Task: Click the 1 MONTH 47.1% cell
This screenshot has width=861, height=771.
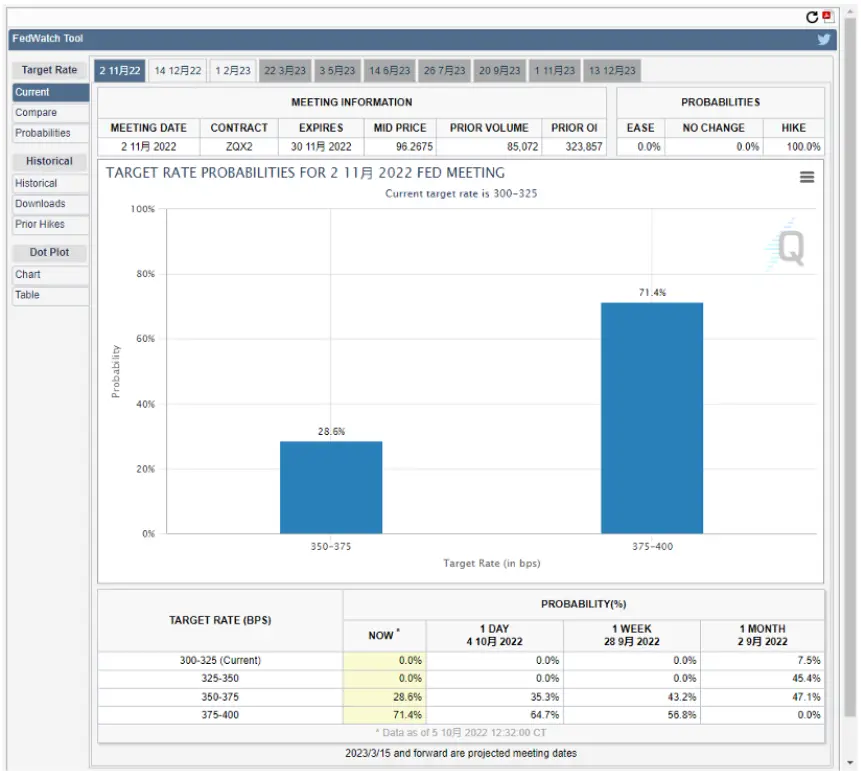Action: pyautogui.click(x=763, y=697)
